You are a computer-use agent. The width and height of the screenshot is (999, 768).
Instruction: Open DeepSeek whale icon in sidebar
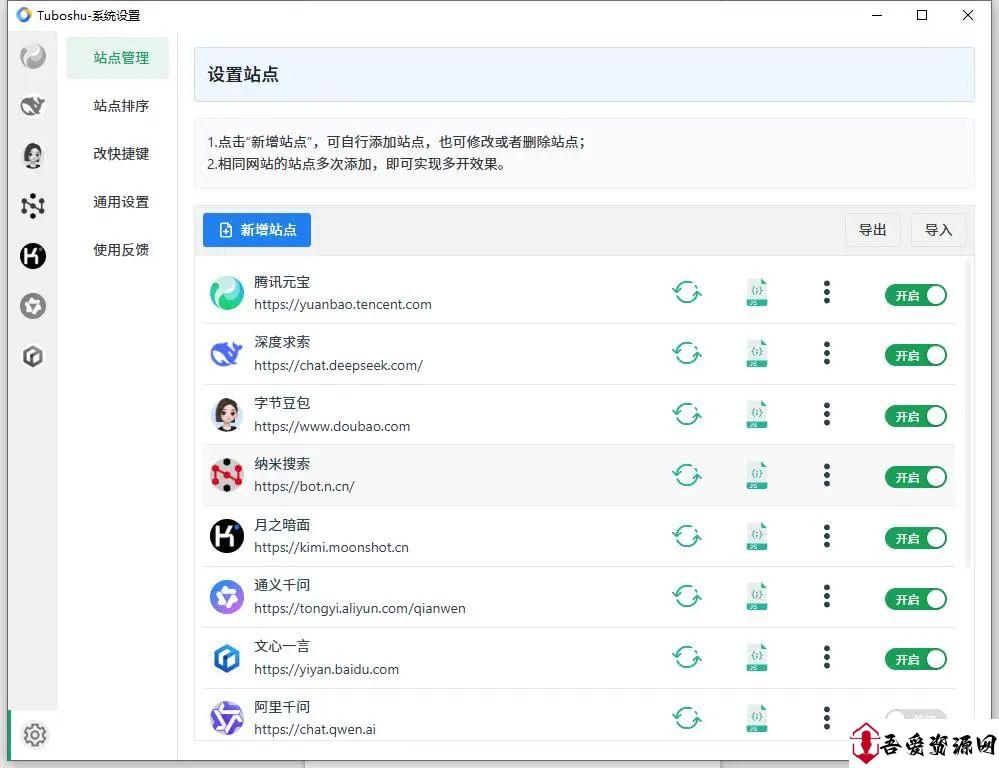click(x=32, y=106)
